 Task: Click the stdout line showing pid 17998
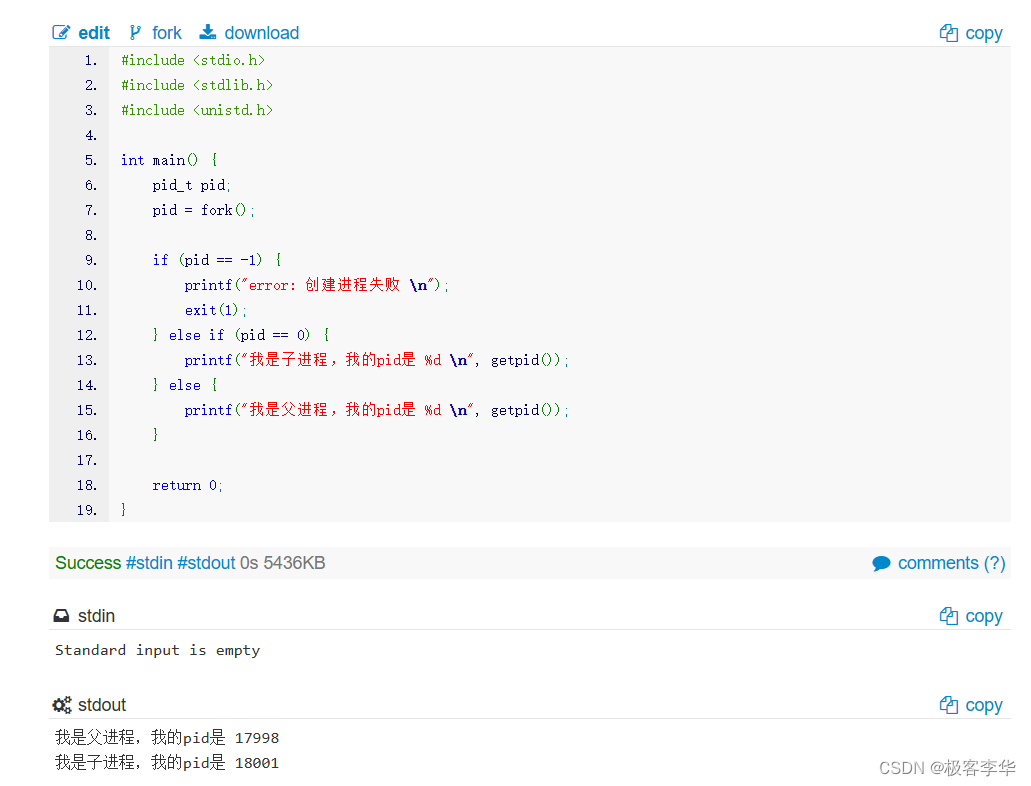pyautogui.click(x=165, y=738)
